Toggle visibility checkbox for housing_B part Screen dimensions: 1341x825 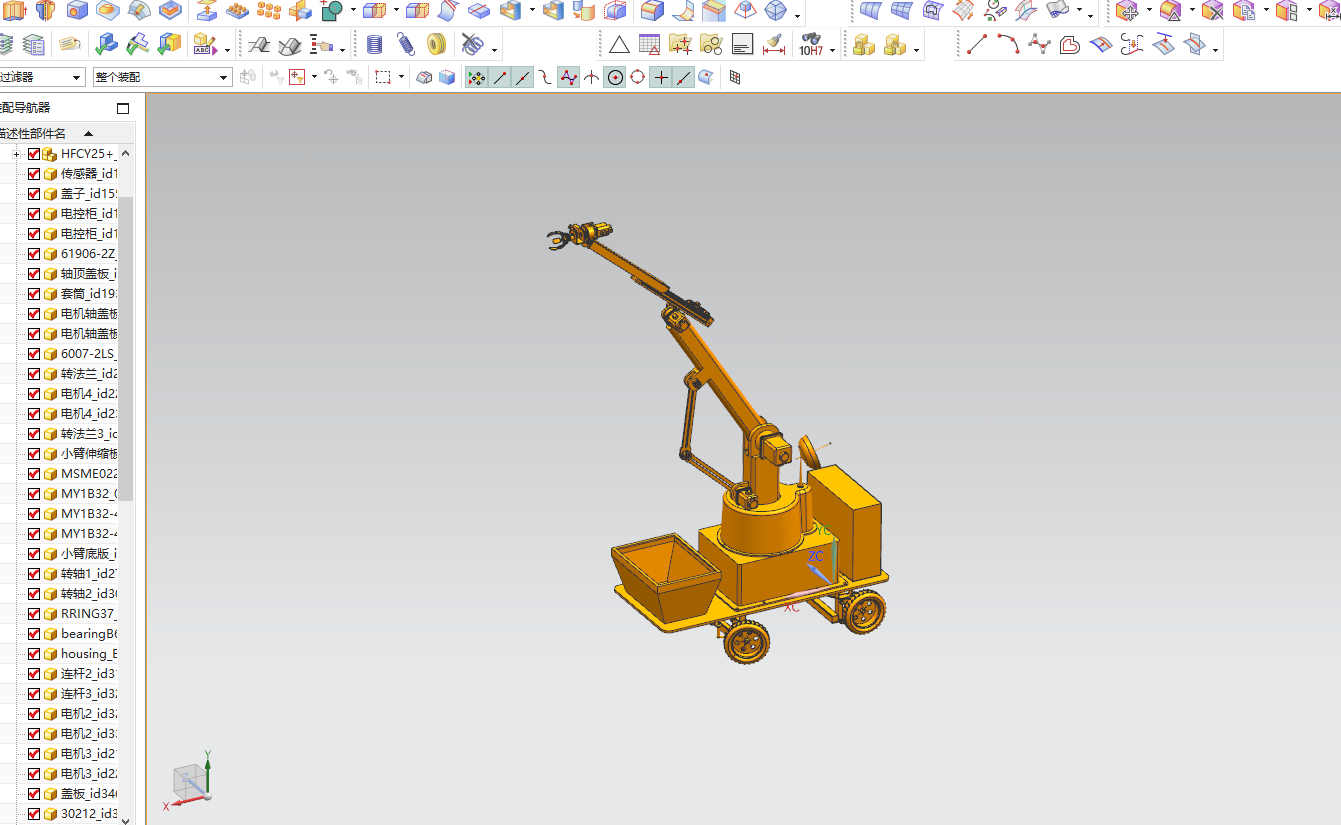point(34,654)
